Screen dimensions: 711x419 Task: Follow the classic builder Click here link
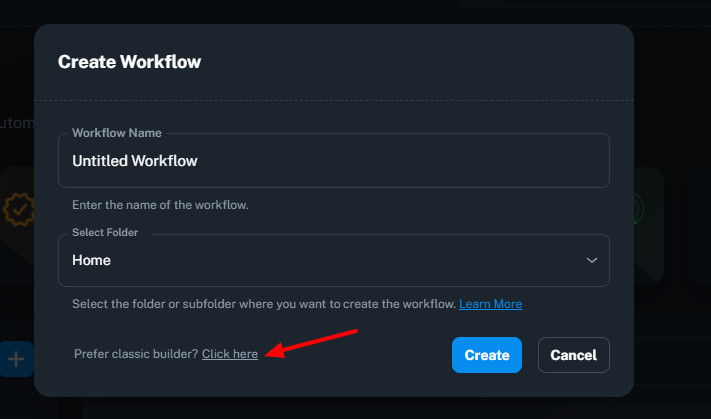point(230,354)
